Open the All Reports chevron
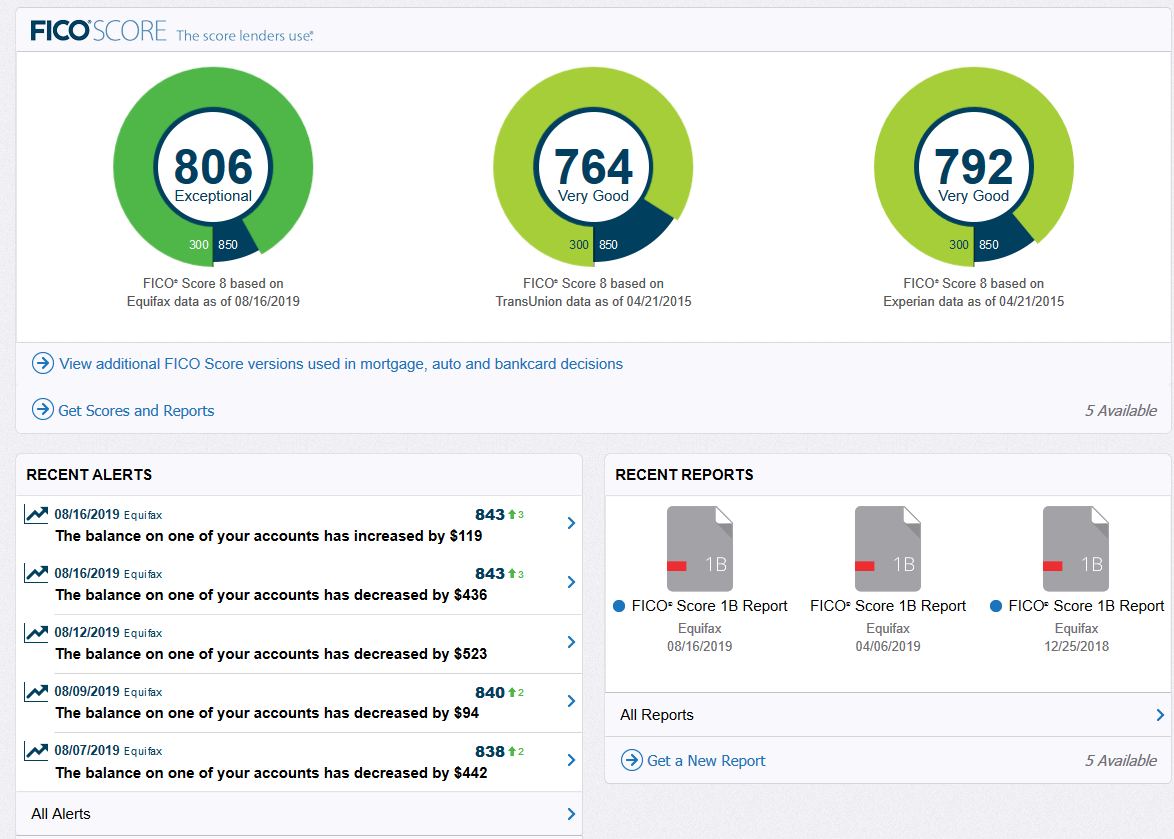 tap(1160, 716)
